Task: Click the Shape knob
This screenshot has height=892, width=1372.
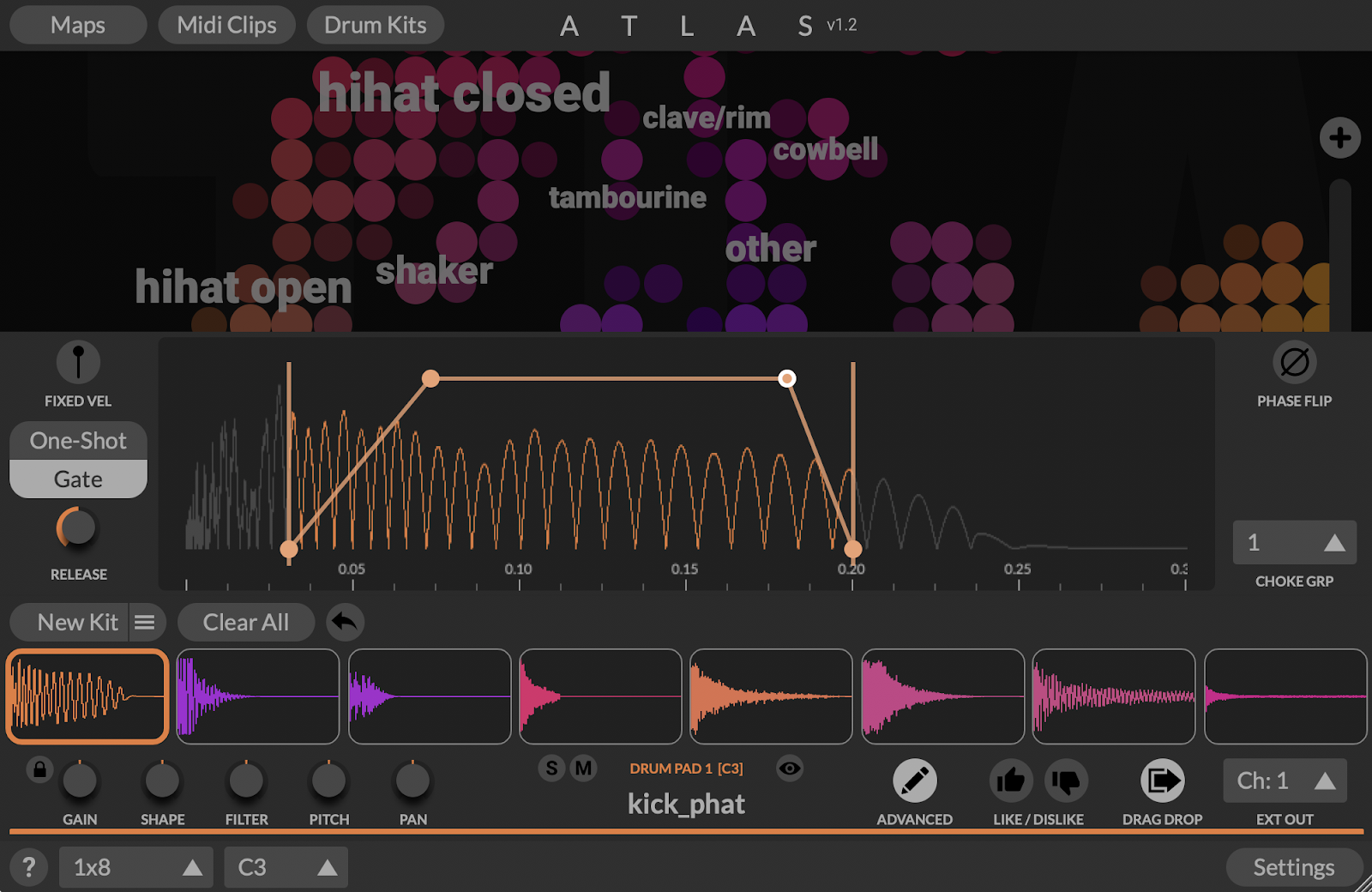Action: (162, 781)
